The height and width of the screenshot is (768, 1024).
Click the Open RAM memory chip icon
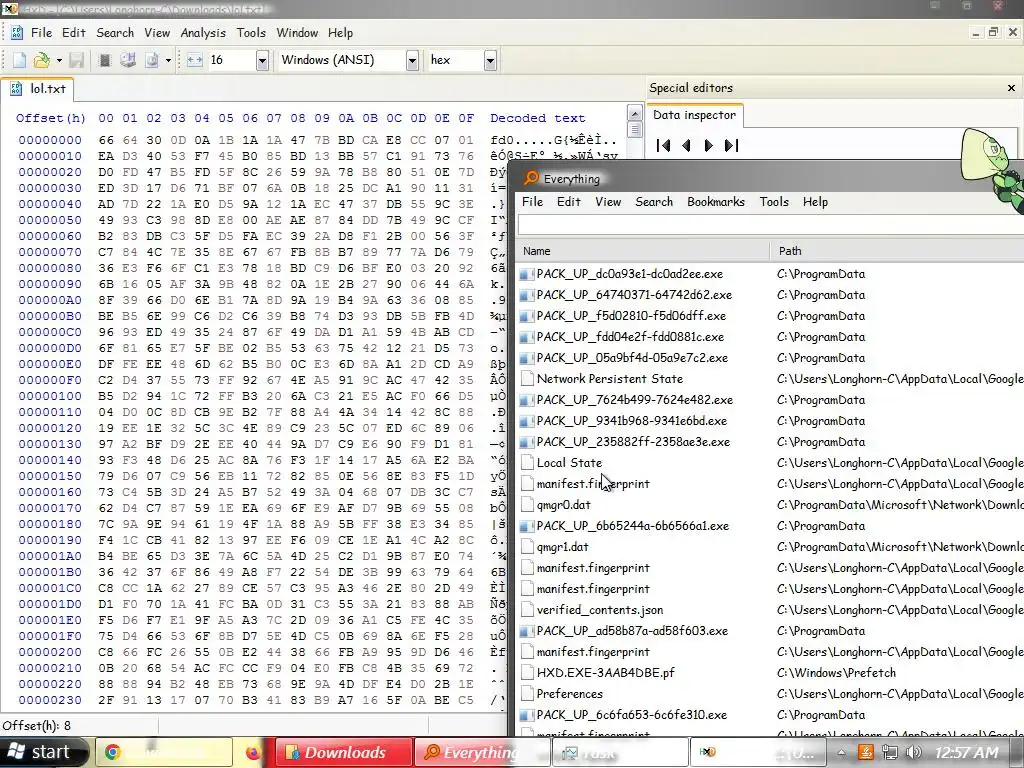click(104, 60)
